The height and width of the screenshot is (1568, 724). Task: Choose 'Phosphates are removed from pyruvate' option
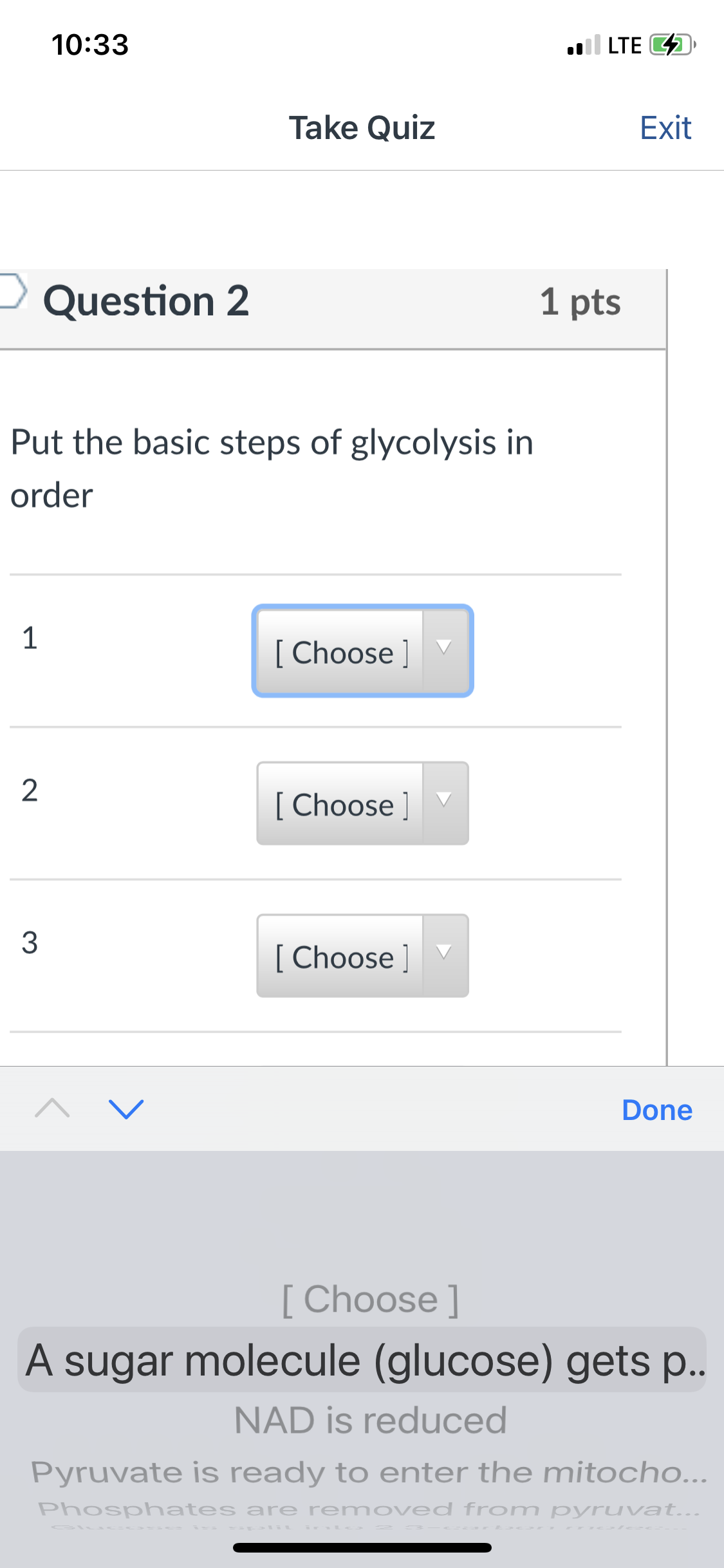(369, 1508)
